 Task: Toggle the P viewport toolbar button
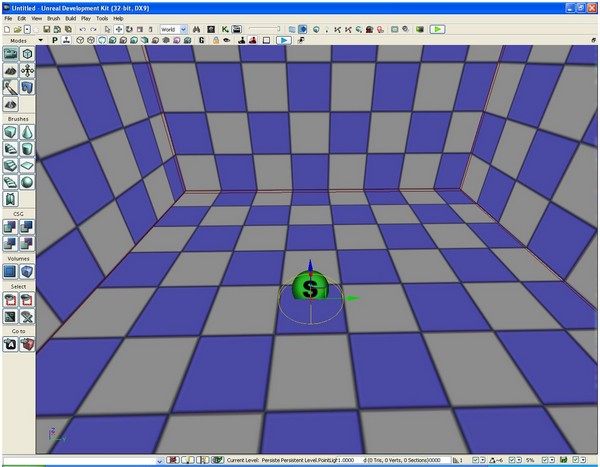click(x=55, y=40)
